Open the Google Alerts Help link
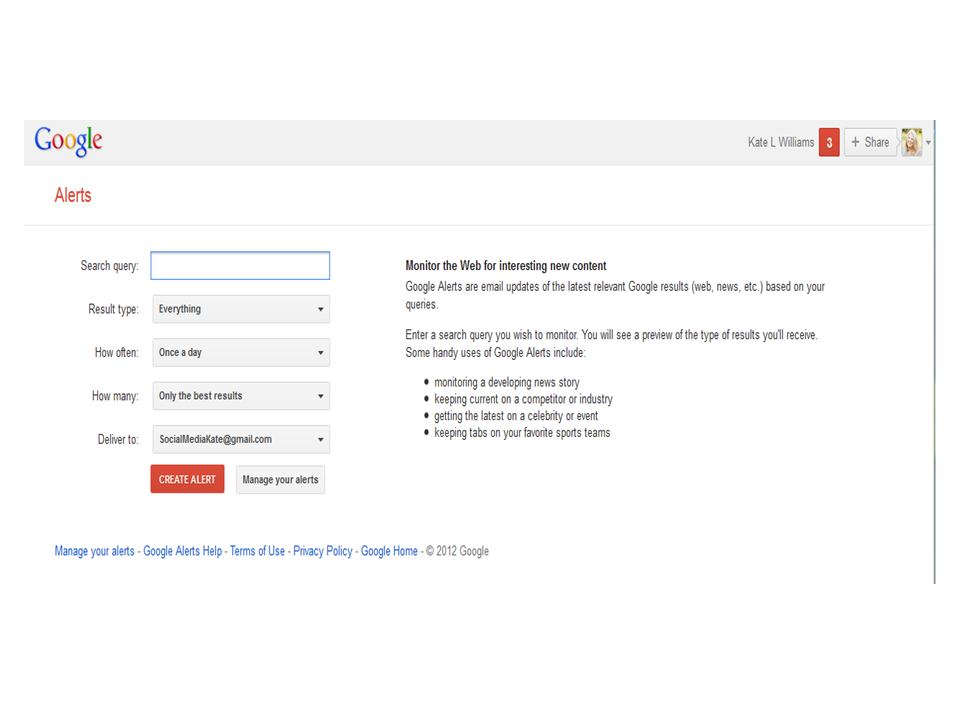The height and width of the screenshot is (720, 960). [x=182, y=551]
